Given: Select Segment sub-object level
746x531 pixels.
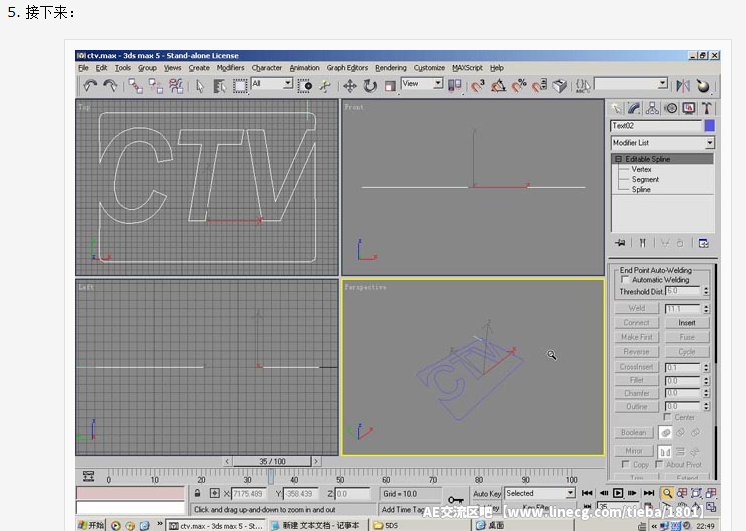Looking at the screenshot, I should pos(645,179).
